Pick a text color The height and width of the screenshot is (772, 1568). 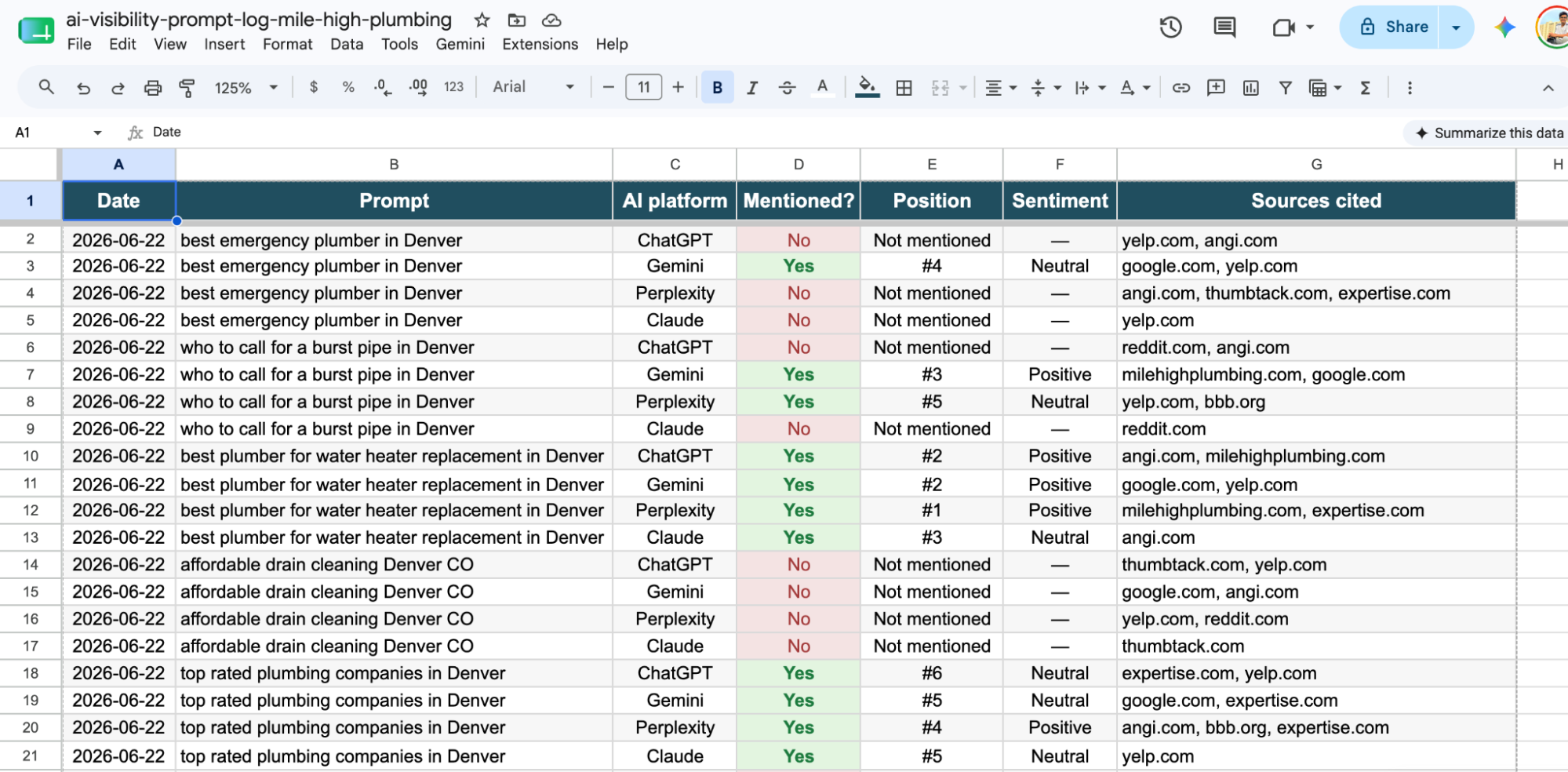(822, 87)
